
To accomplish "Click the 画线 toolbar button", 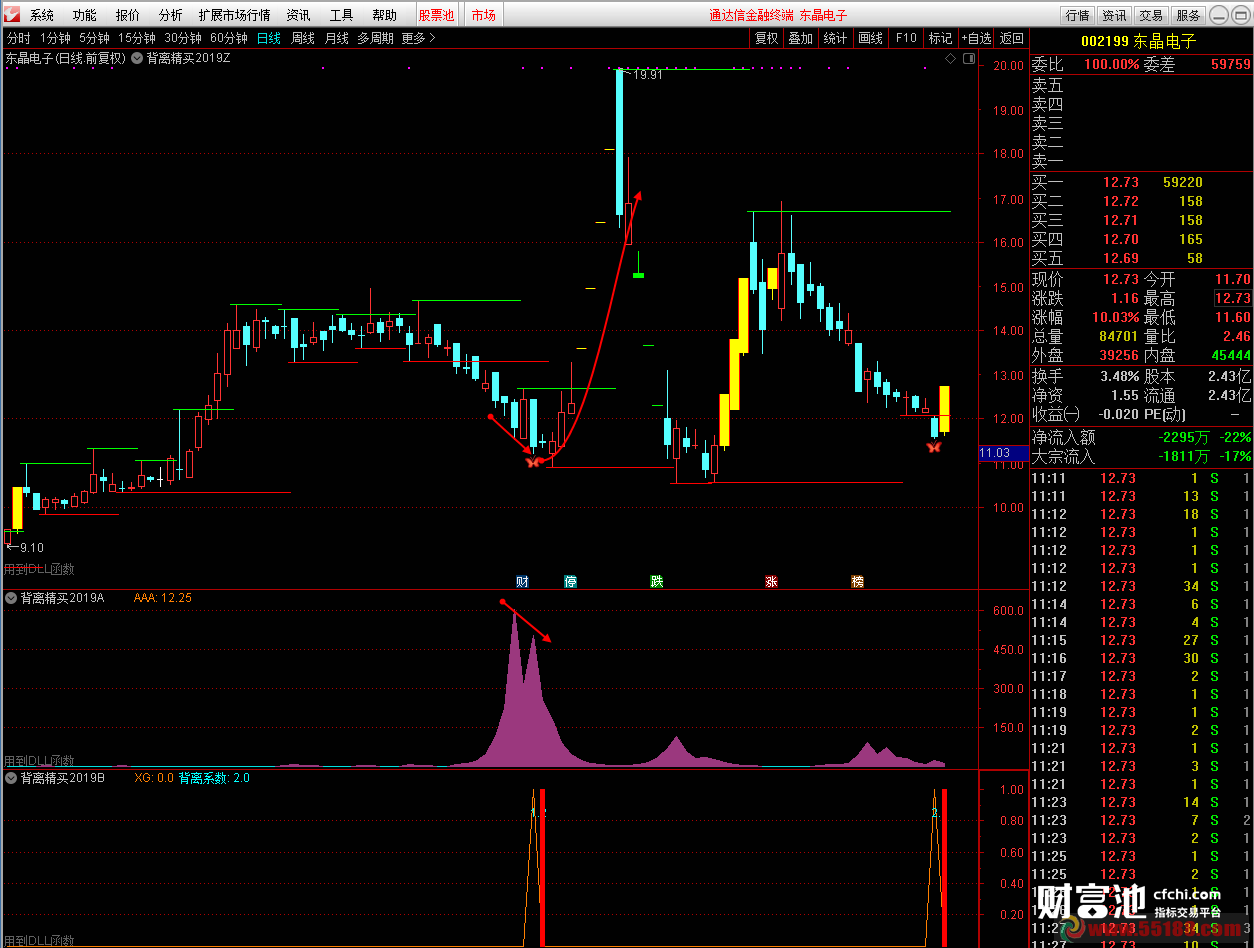I will [x=871, y=38].
